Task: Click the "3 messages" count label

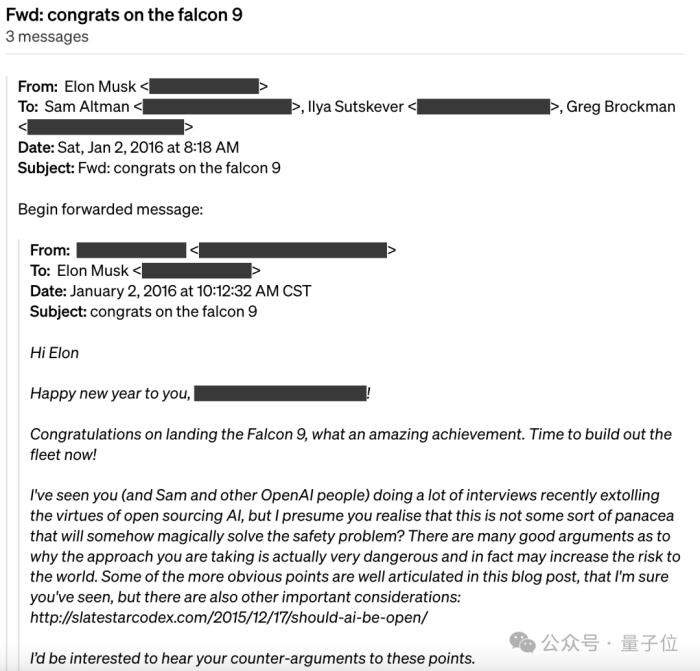Action: tap(47, 37)
